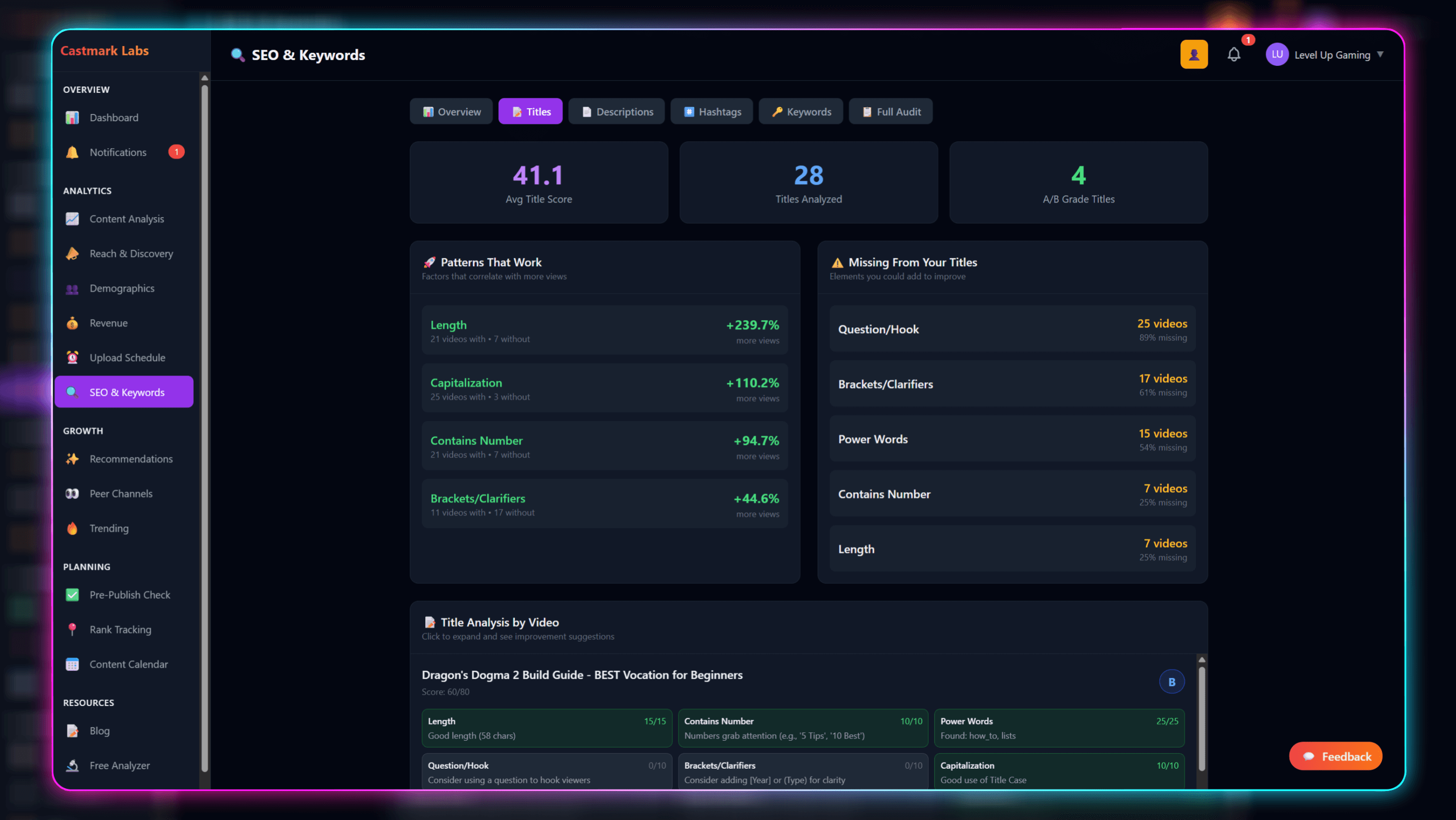Open Content Calendar in sidebar
This screenshot has width=1456, height=820.
(x=128, y=665)
